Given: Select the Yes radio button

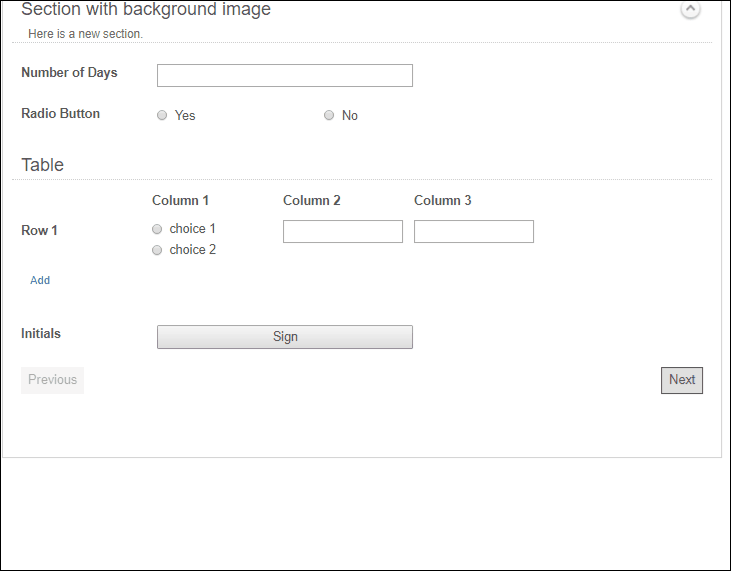Looking at the screenshot, I should [162, 116].
